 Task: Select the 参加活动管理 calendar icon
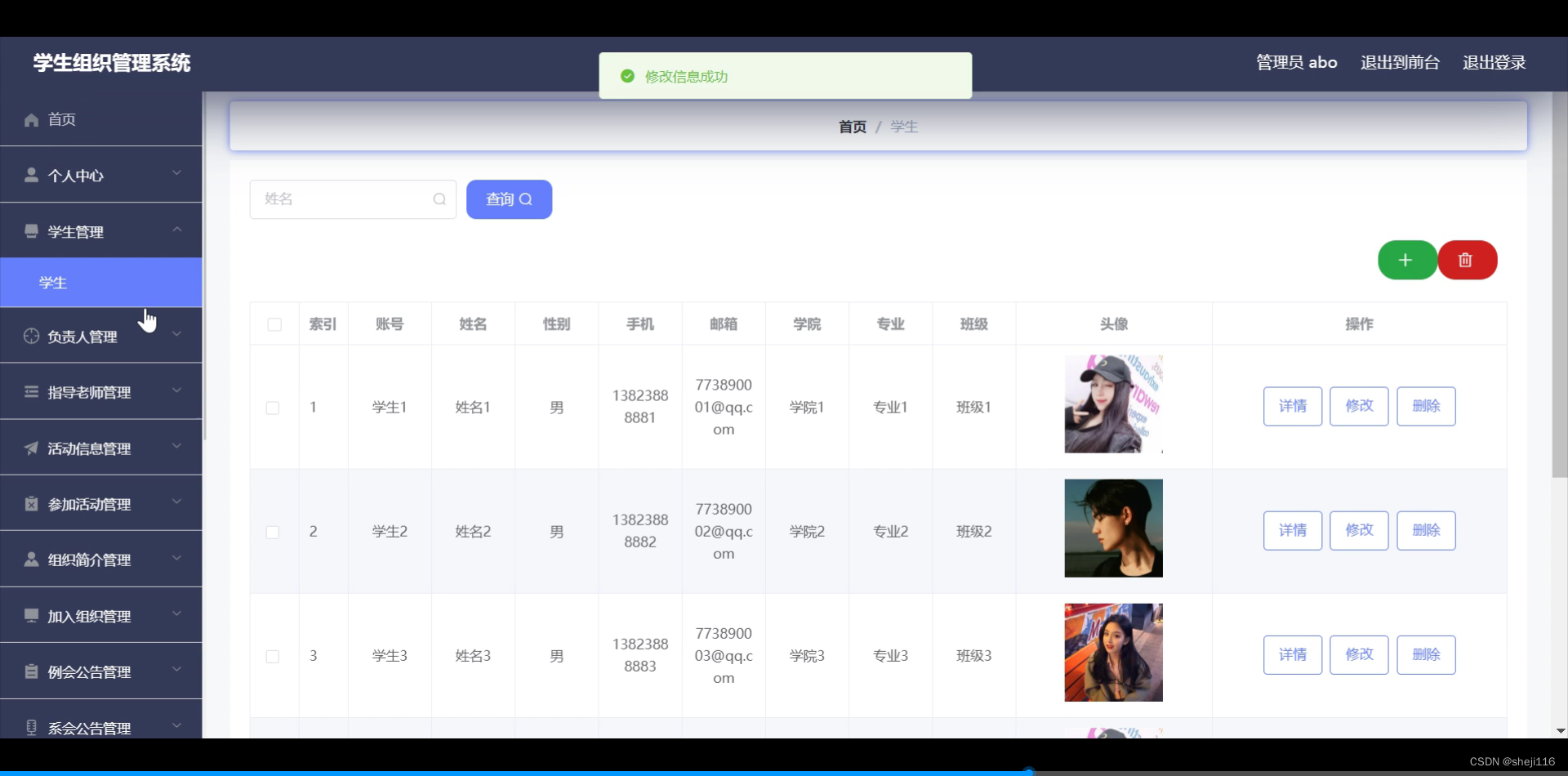point(31,503)
